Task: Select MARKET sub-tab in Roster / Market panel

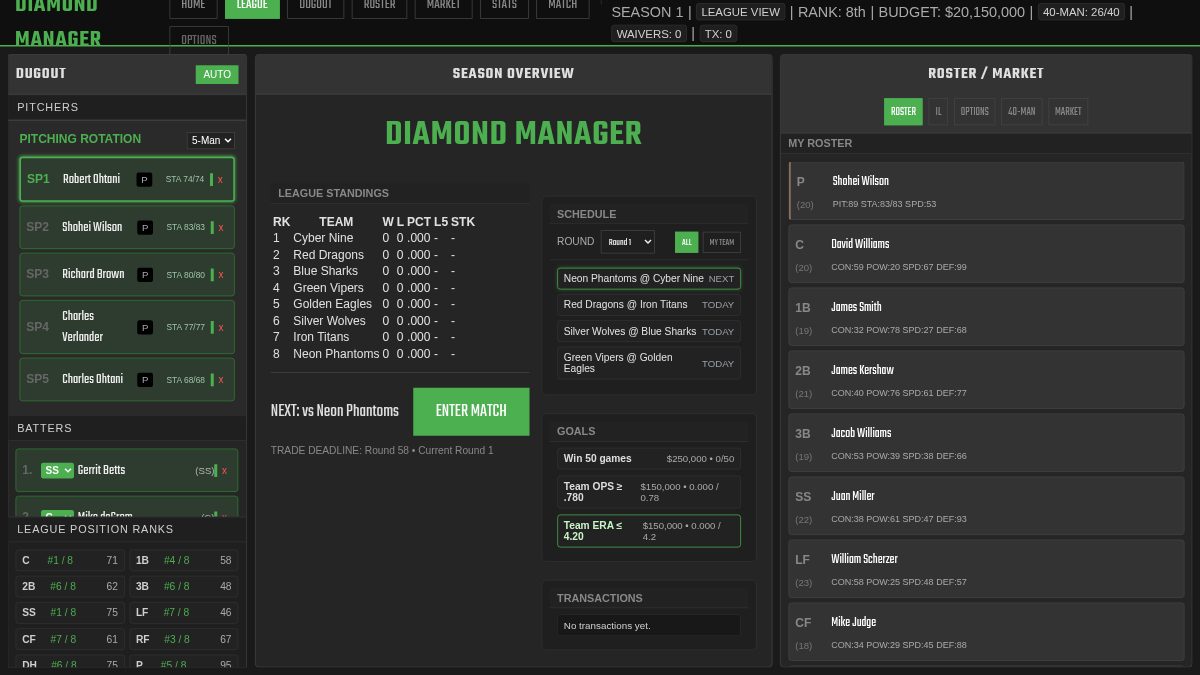Action: [x=1068, y=112]
